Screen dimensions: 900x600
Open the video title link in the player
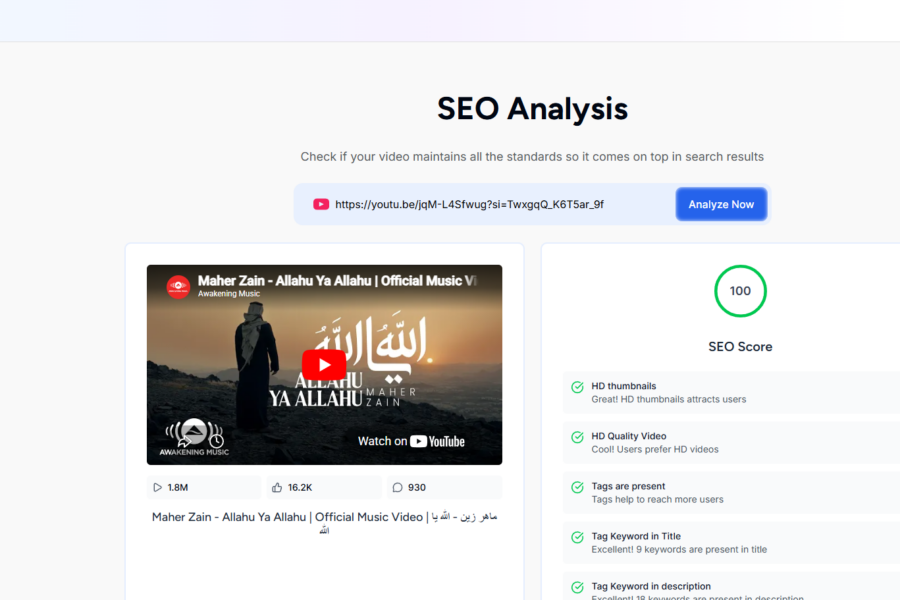tap(337, 281)
